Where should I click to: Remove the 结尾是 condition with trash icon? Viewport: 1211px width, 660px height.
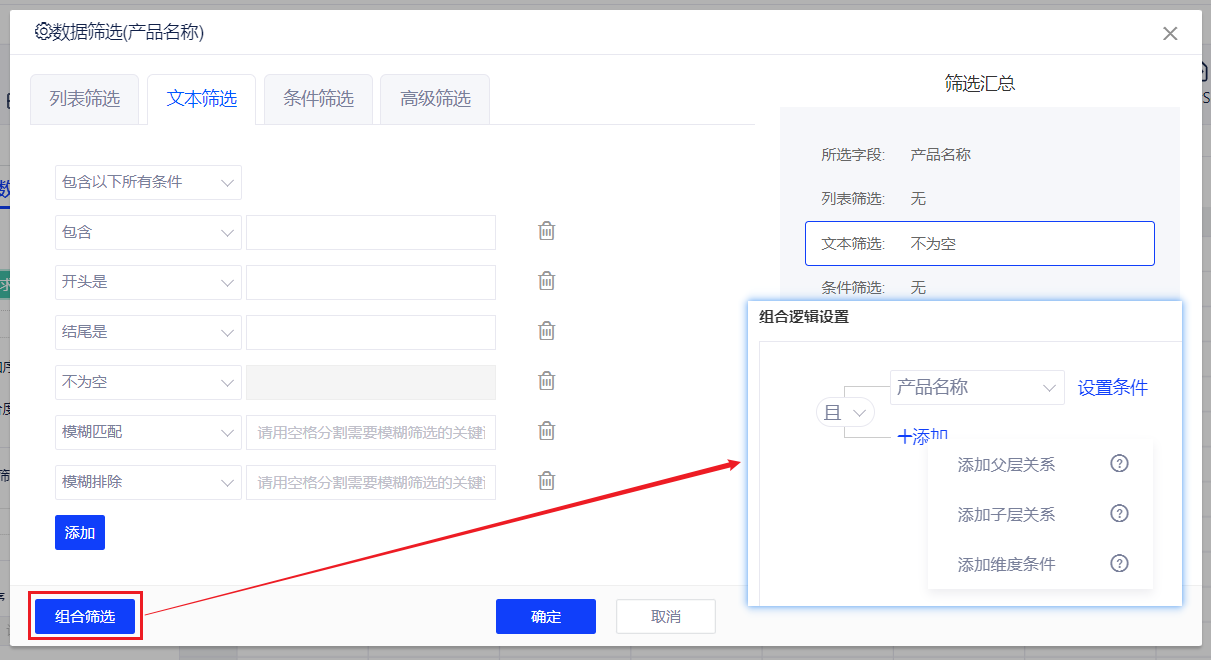(x=547, y=331)
